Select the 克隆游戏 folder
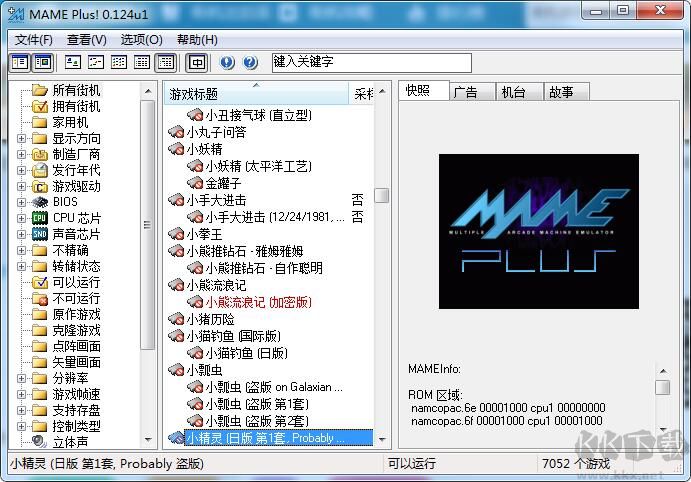Viewport: 691px width, 482px height. point(76,330)
